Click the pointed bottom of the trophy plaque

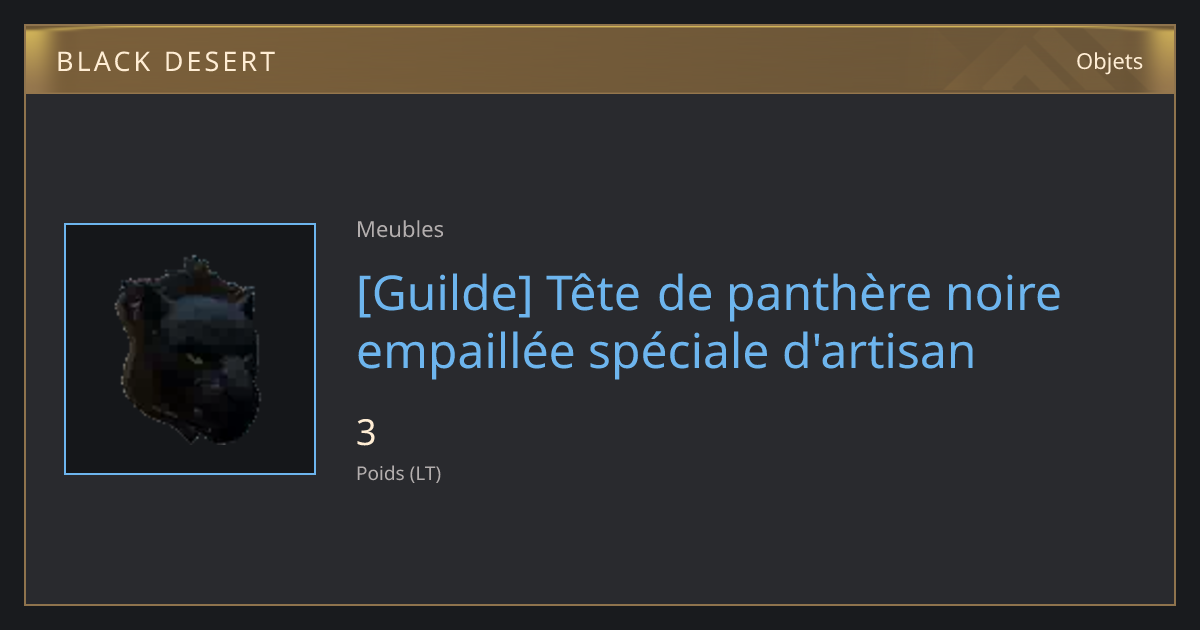click(x=190, y=435)
